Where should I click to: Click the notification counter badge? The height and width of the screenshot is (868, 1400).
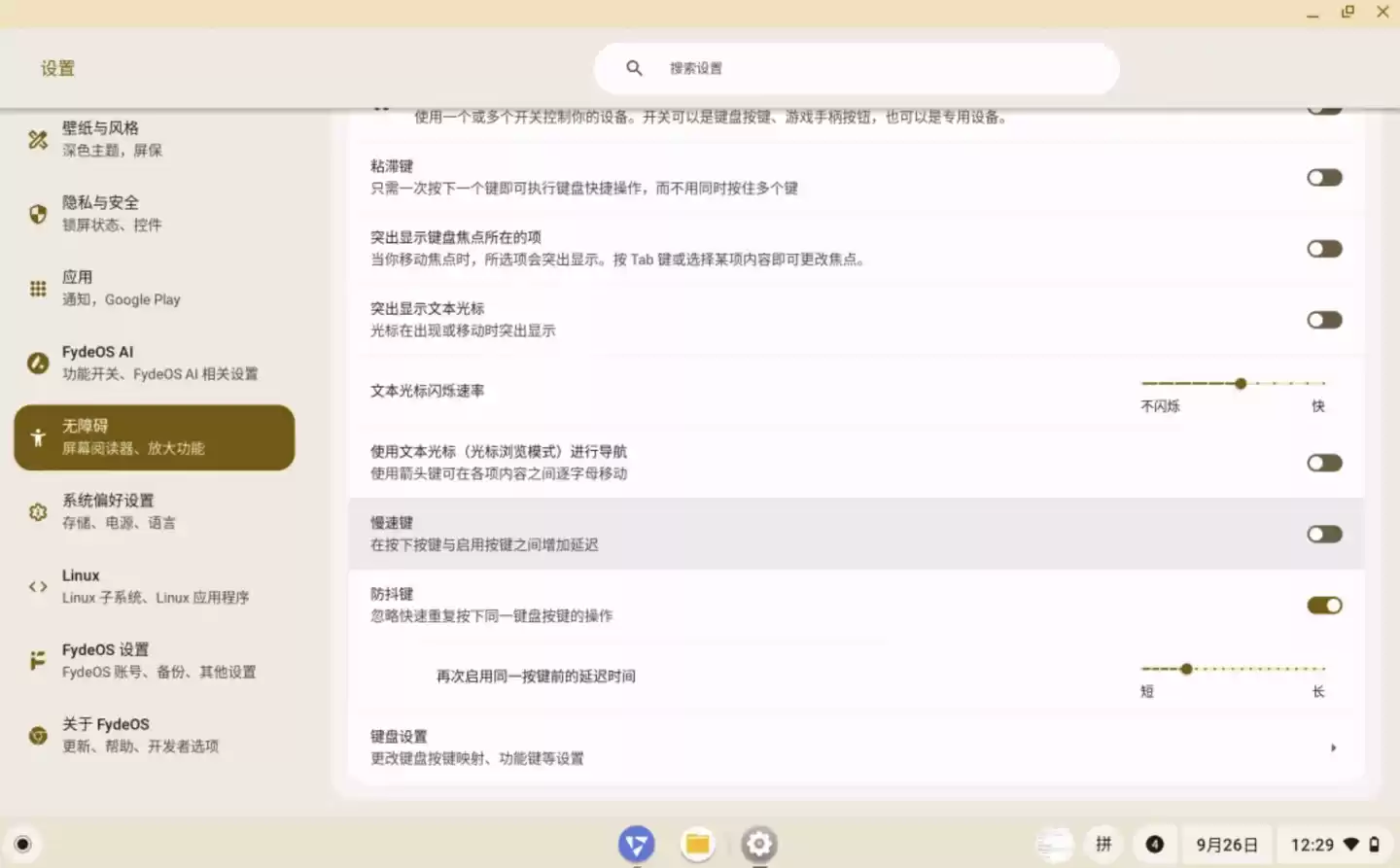(1155, 844)
